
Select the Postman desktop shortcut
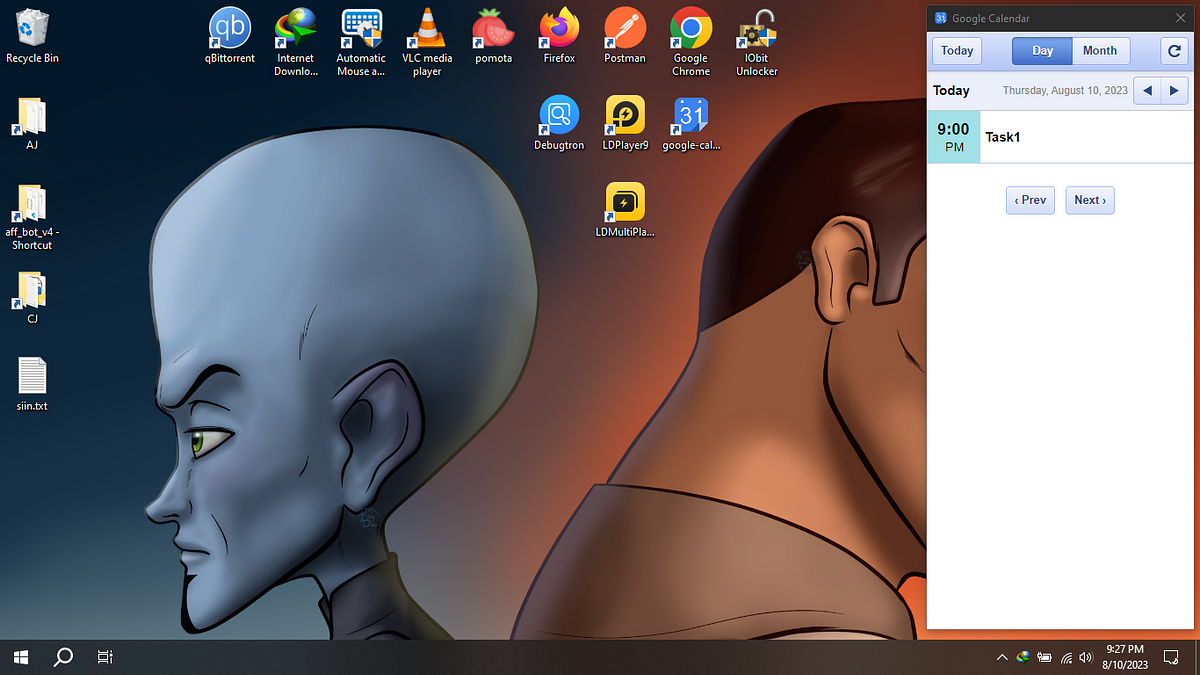pos(625,37)
